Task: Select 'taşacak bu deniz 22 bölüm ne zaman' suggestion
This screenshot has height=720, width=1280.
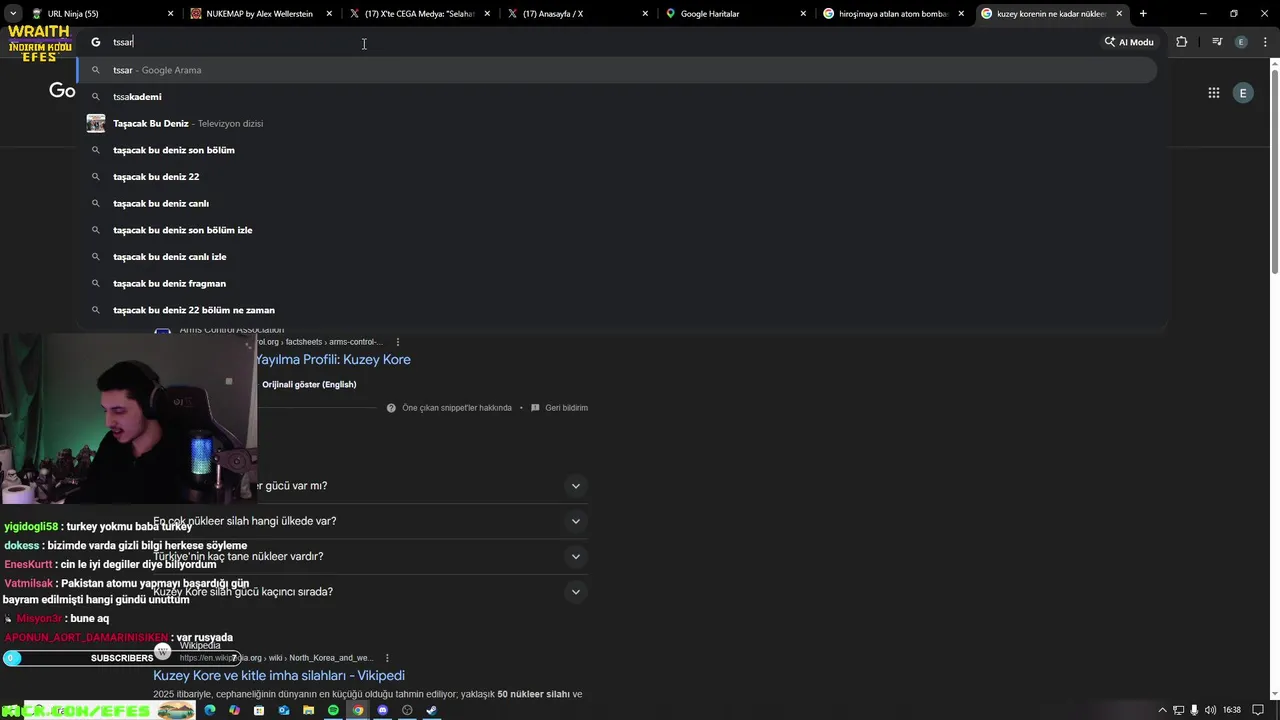Action: pyautogui.click(x=618, y=310)
